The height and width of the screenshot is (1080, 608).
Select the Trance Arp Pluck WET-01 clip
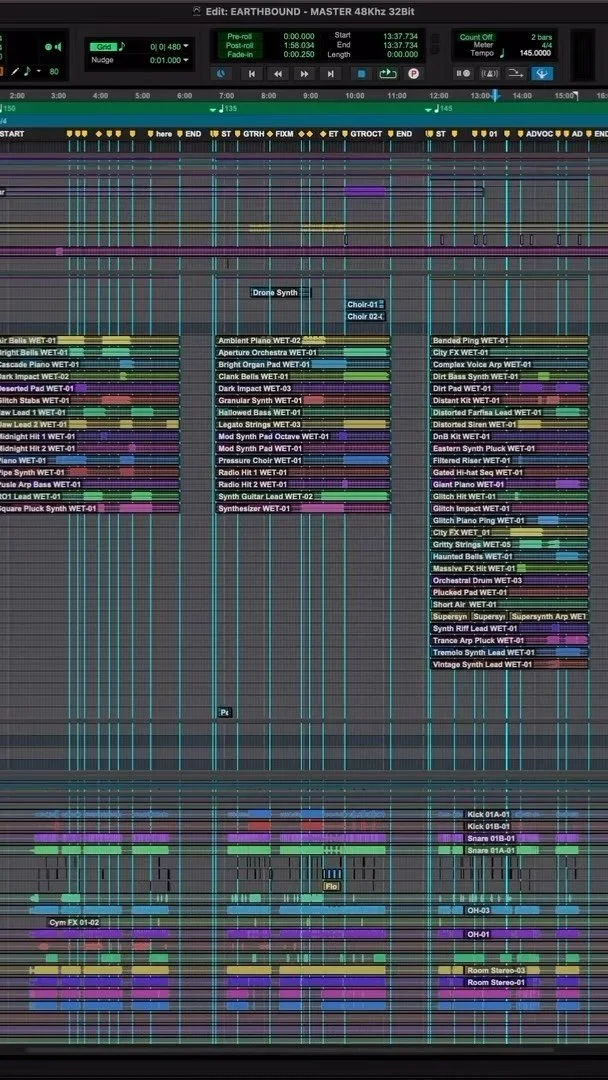tap(510, 641)
